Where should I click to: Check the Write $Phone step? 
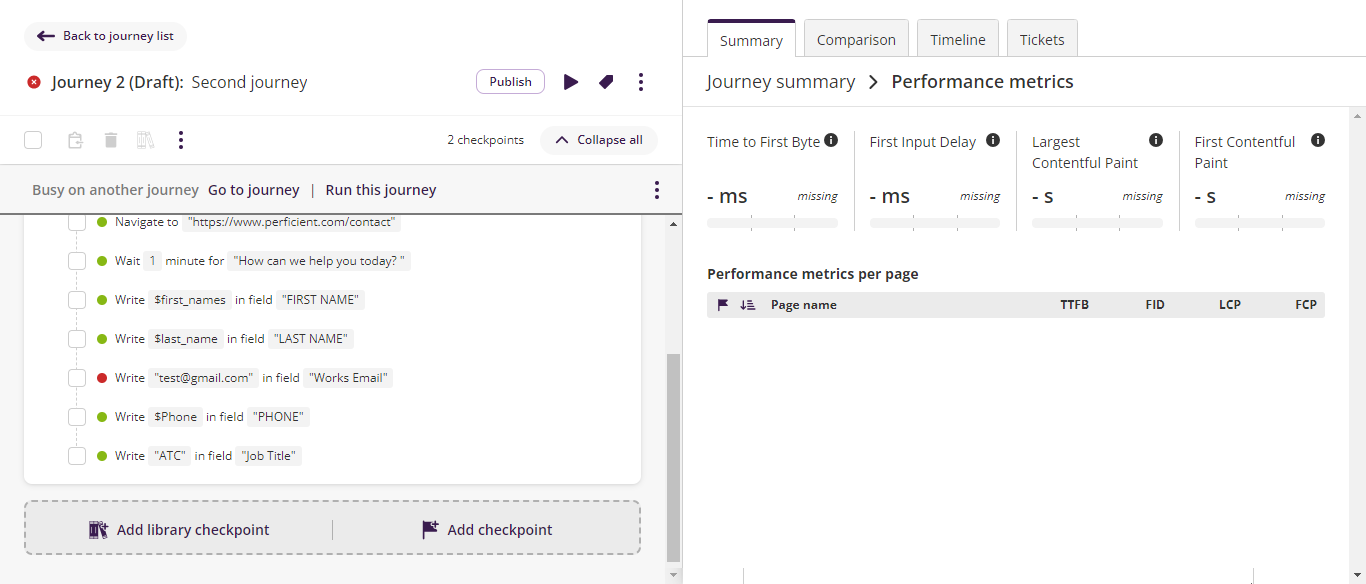[77, 417]
